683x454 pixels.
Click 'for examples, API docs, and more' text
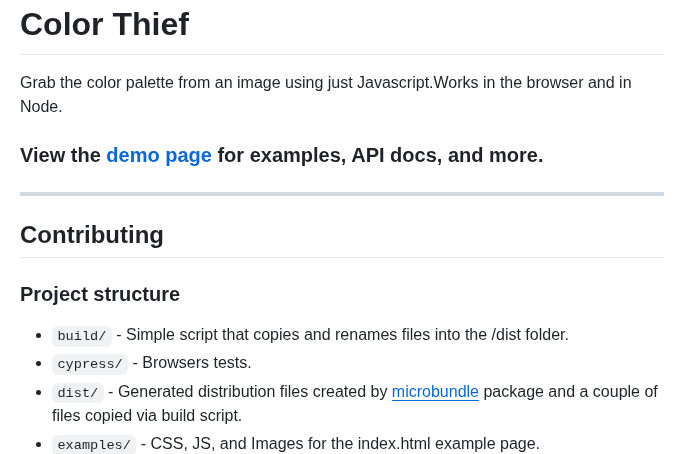point(380,155)
